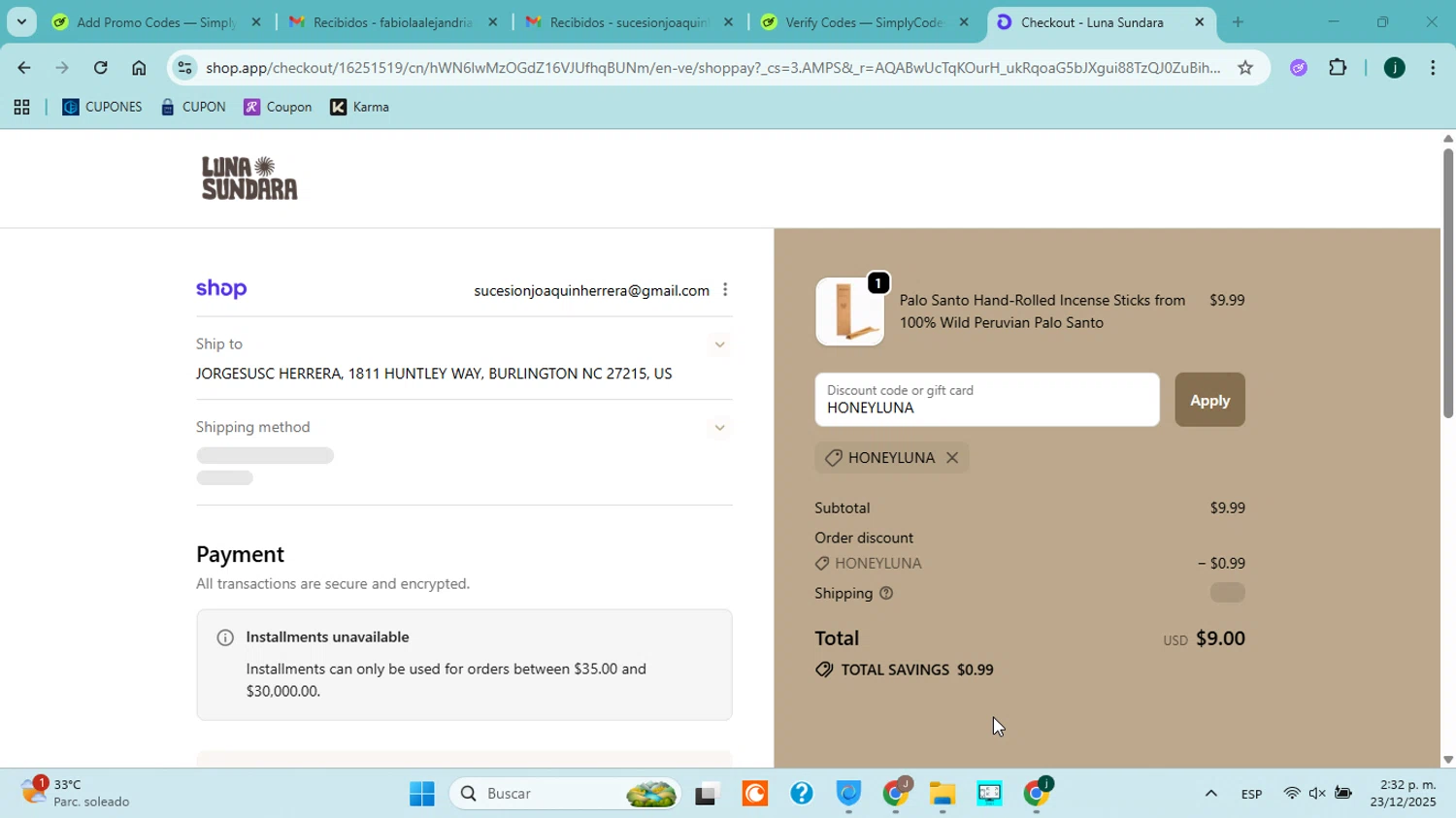
Task: Close the Checkout Luna Sundara tab
Action: pos(1200,21)
